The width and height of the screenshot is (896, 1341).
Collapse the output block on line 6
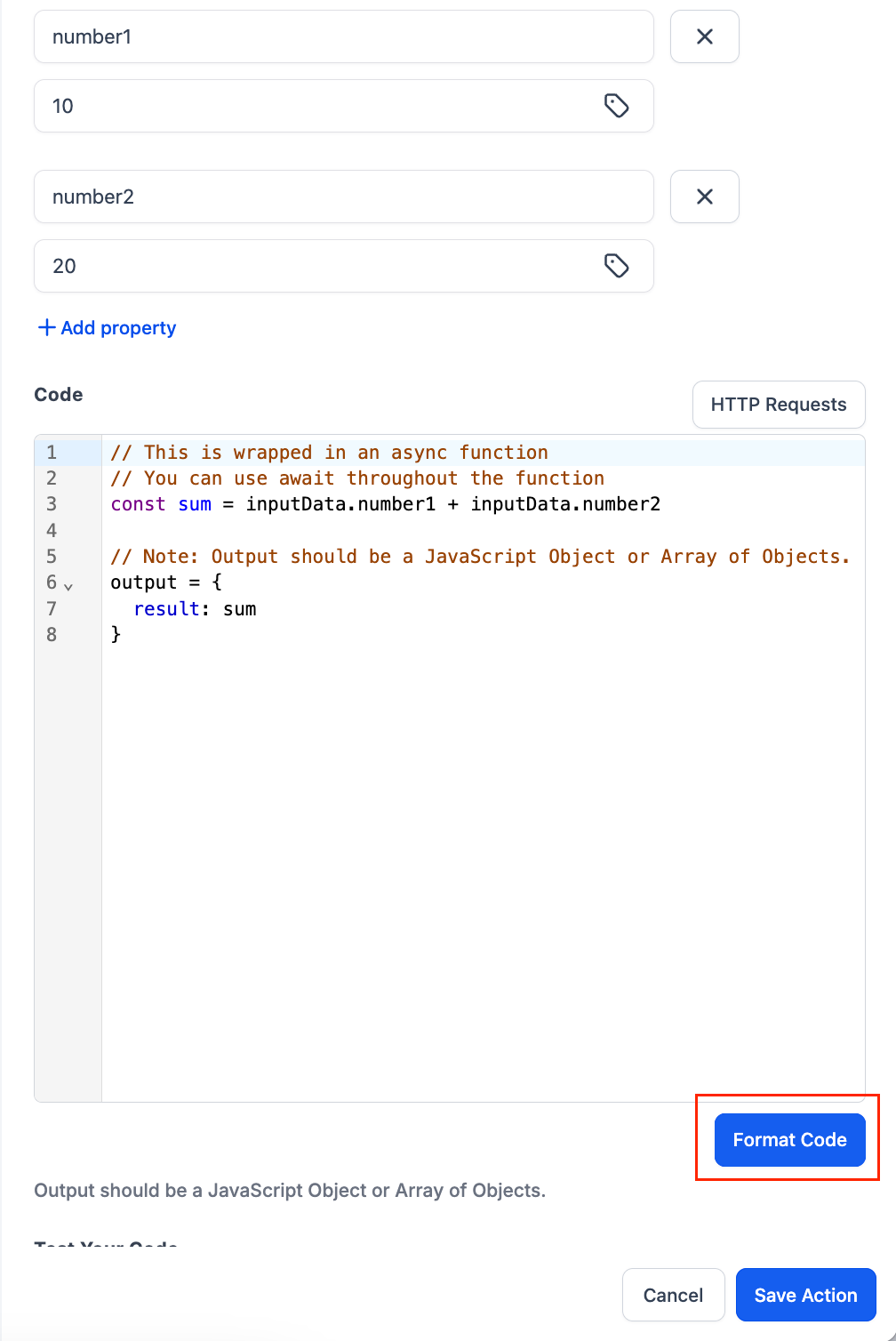[x=68, y=586]
